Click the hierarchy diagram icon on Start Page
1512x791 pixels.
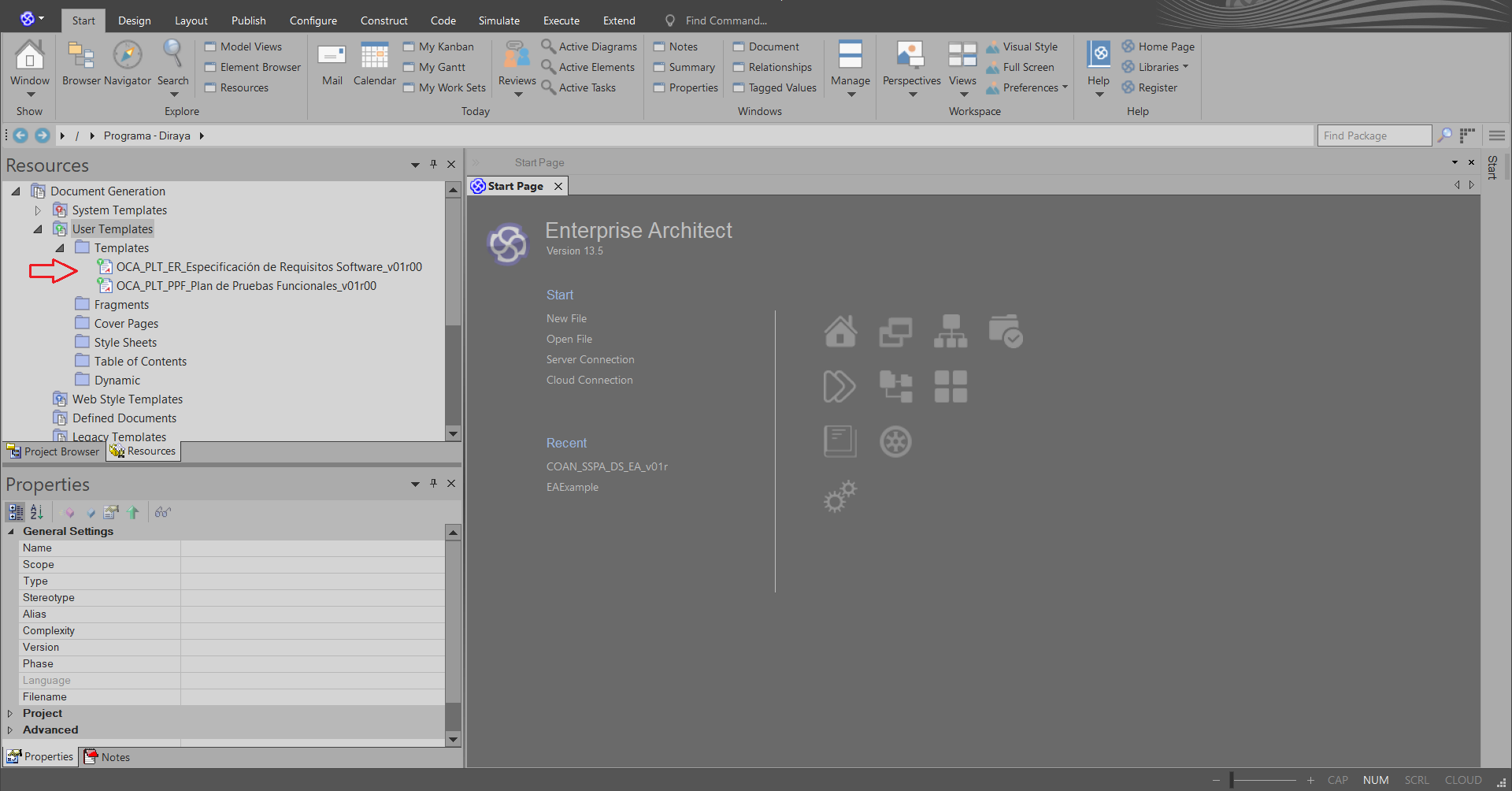pyautogui.click(x=951, y=331)
